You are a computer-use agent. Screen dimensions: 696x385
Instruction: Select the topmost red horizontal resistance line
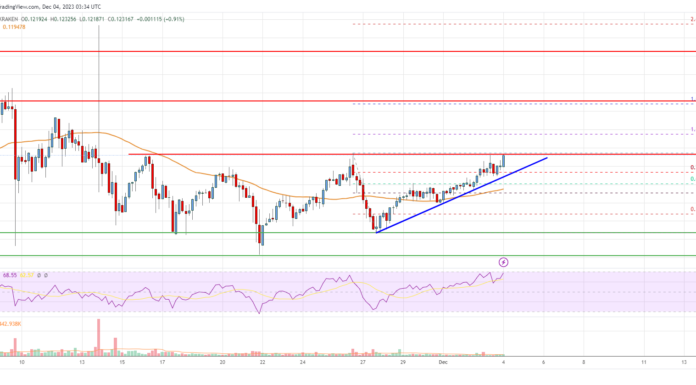click(x=348, y=52)
